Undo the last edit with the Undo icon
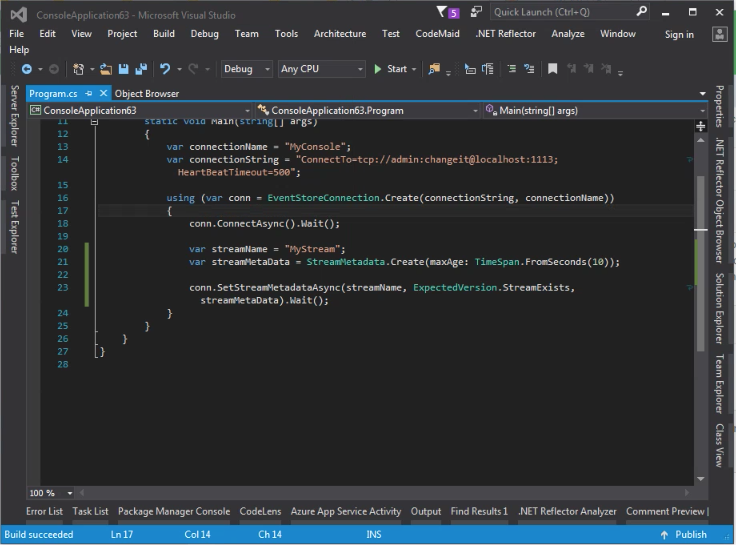 (x=165, y=69)
